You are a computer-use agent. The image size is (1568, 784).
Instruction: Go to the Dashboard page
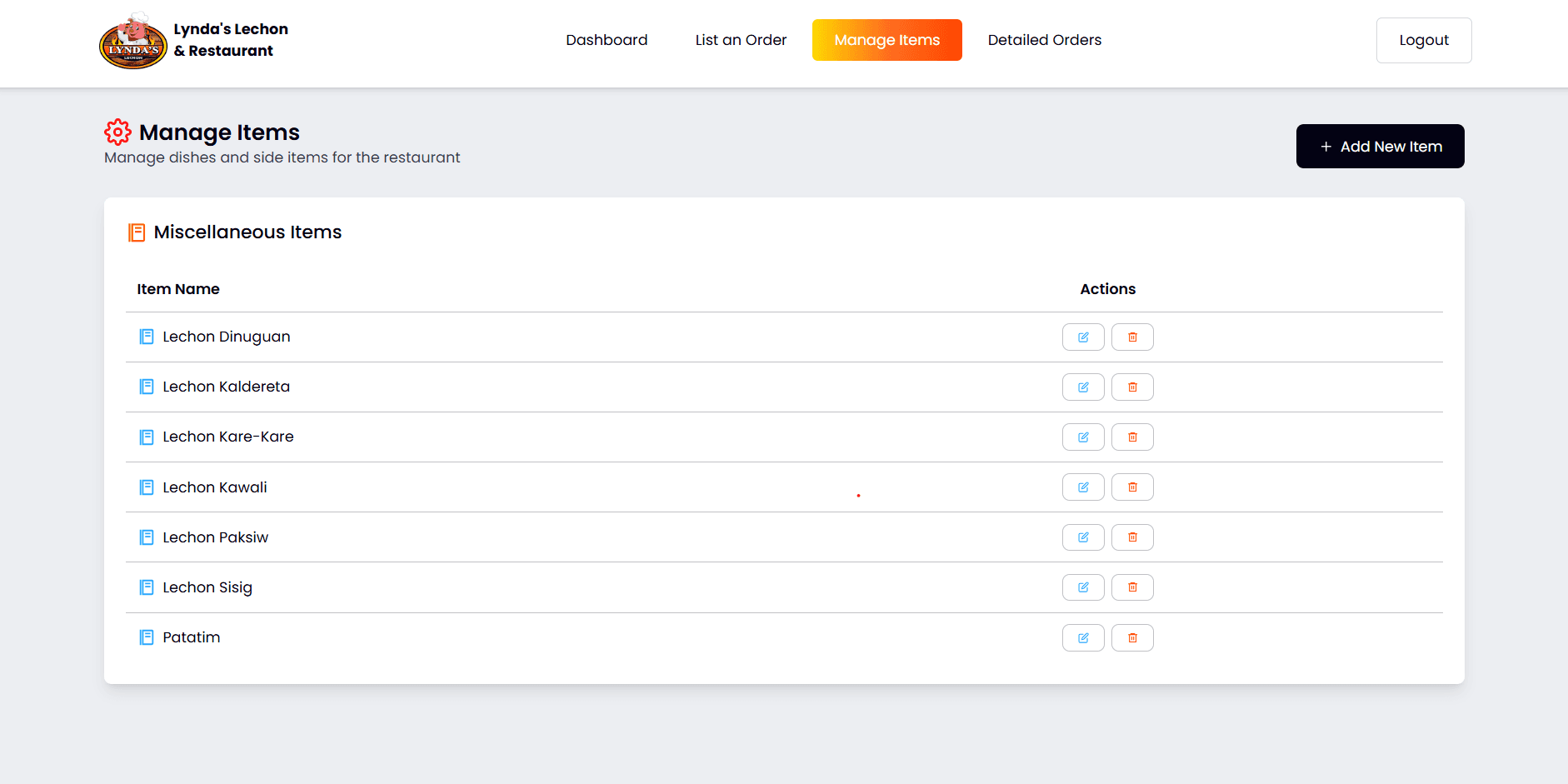pyautogui.click(x=606, y=40)
